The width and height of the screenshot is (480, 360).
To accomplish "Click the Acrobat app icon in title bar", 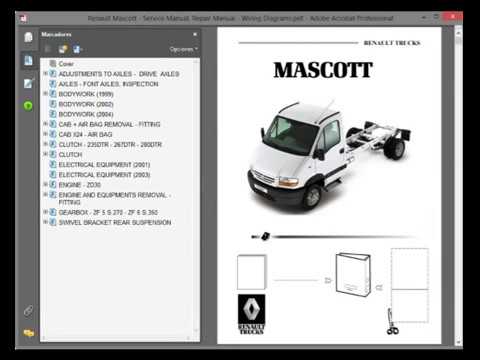I will (x=23, y=18).
